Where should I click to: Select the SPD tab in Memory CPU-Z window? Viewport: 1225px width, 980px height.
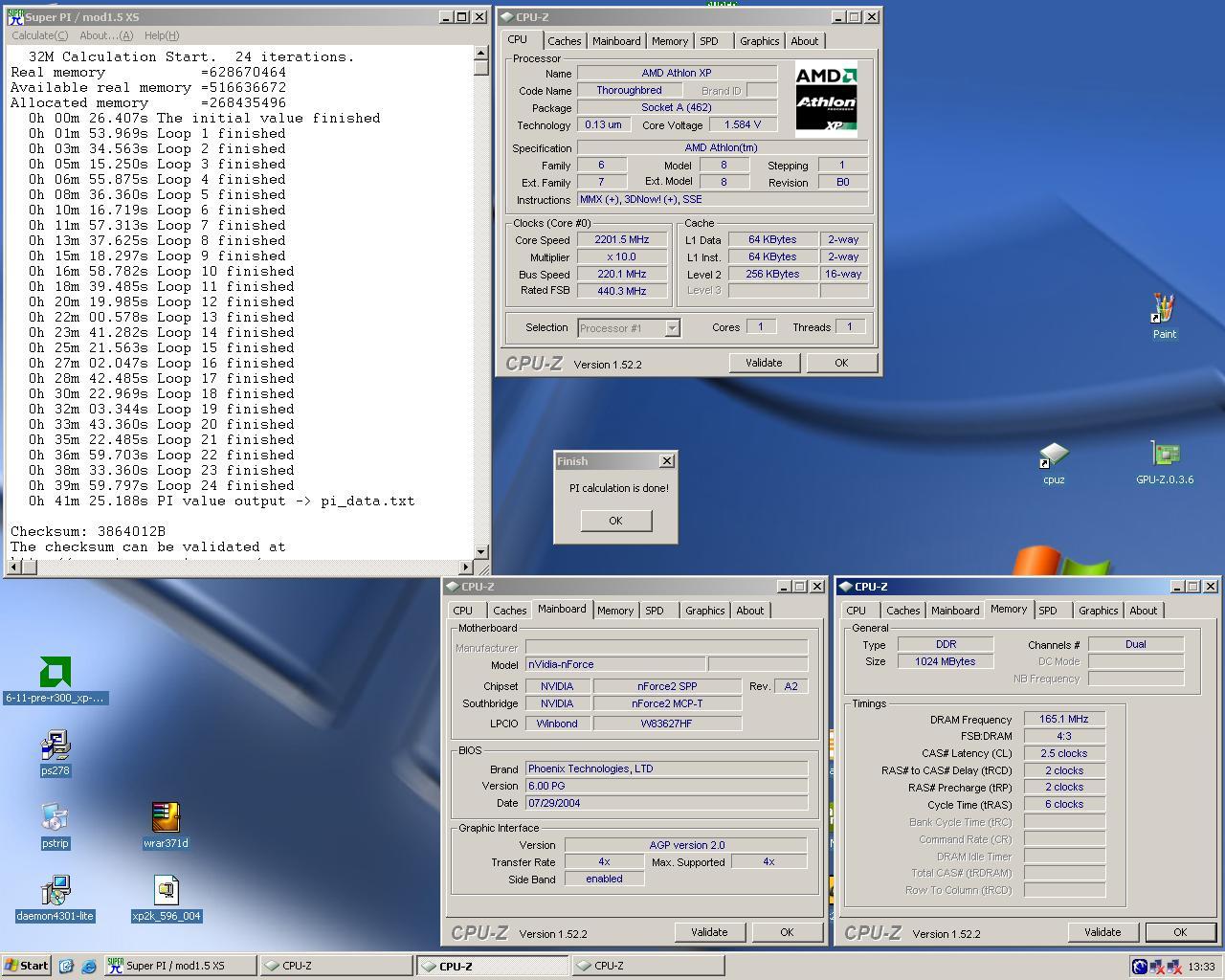(1048, 611)
